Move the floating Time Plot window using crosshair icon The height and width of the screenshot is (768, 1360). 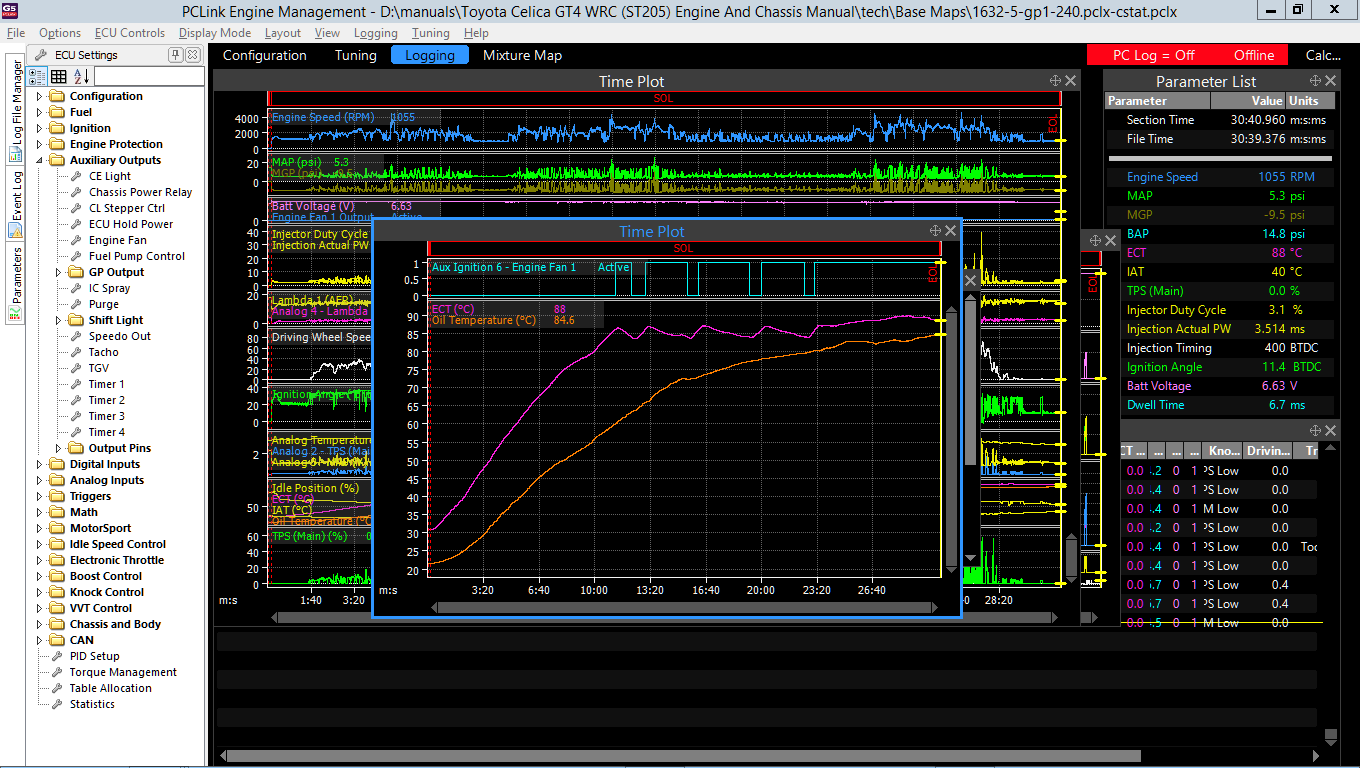coord(935,231)
